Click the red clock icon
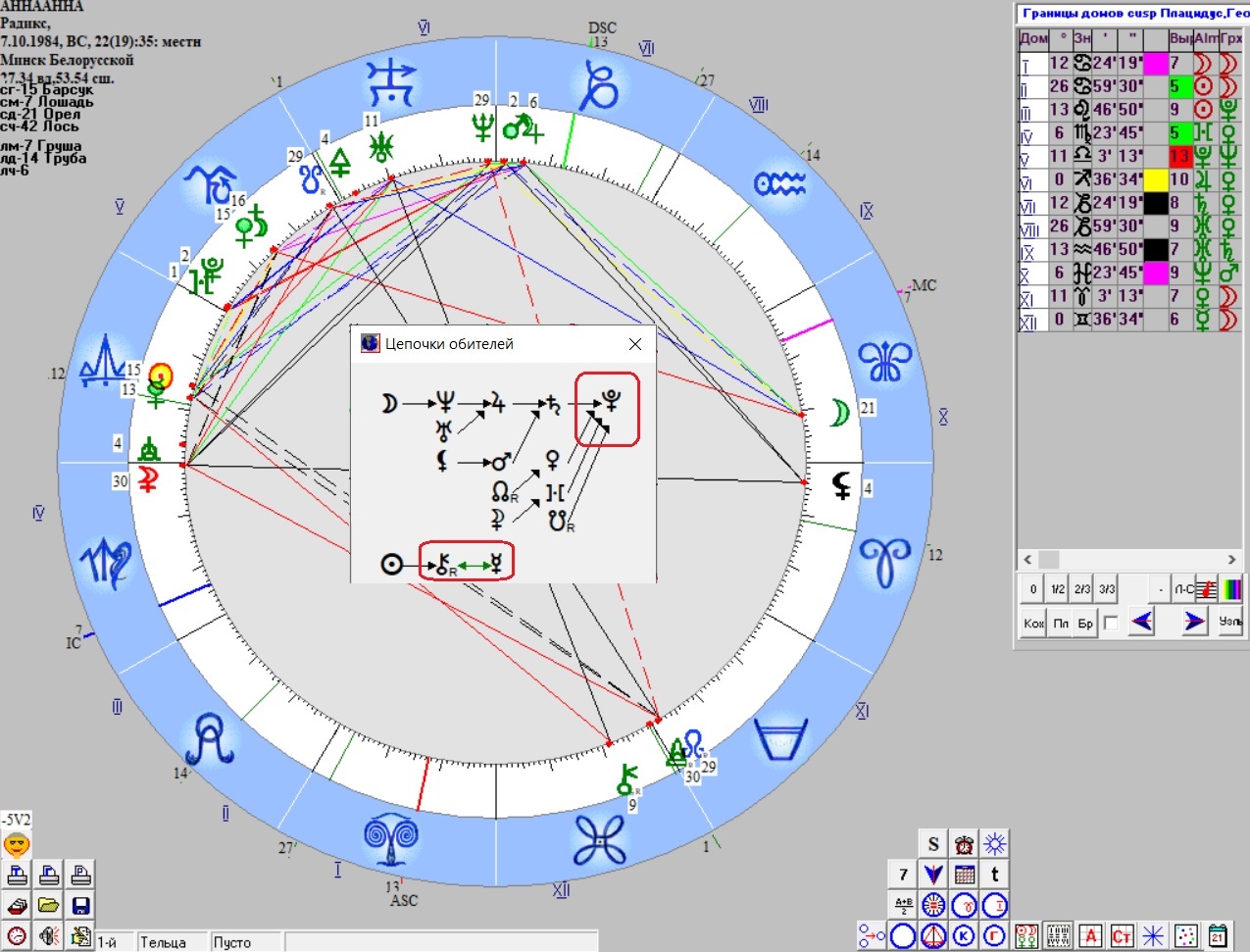Image resolution: width=1250 pixels, height=952 pixels. click(17, 936)
